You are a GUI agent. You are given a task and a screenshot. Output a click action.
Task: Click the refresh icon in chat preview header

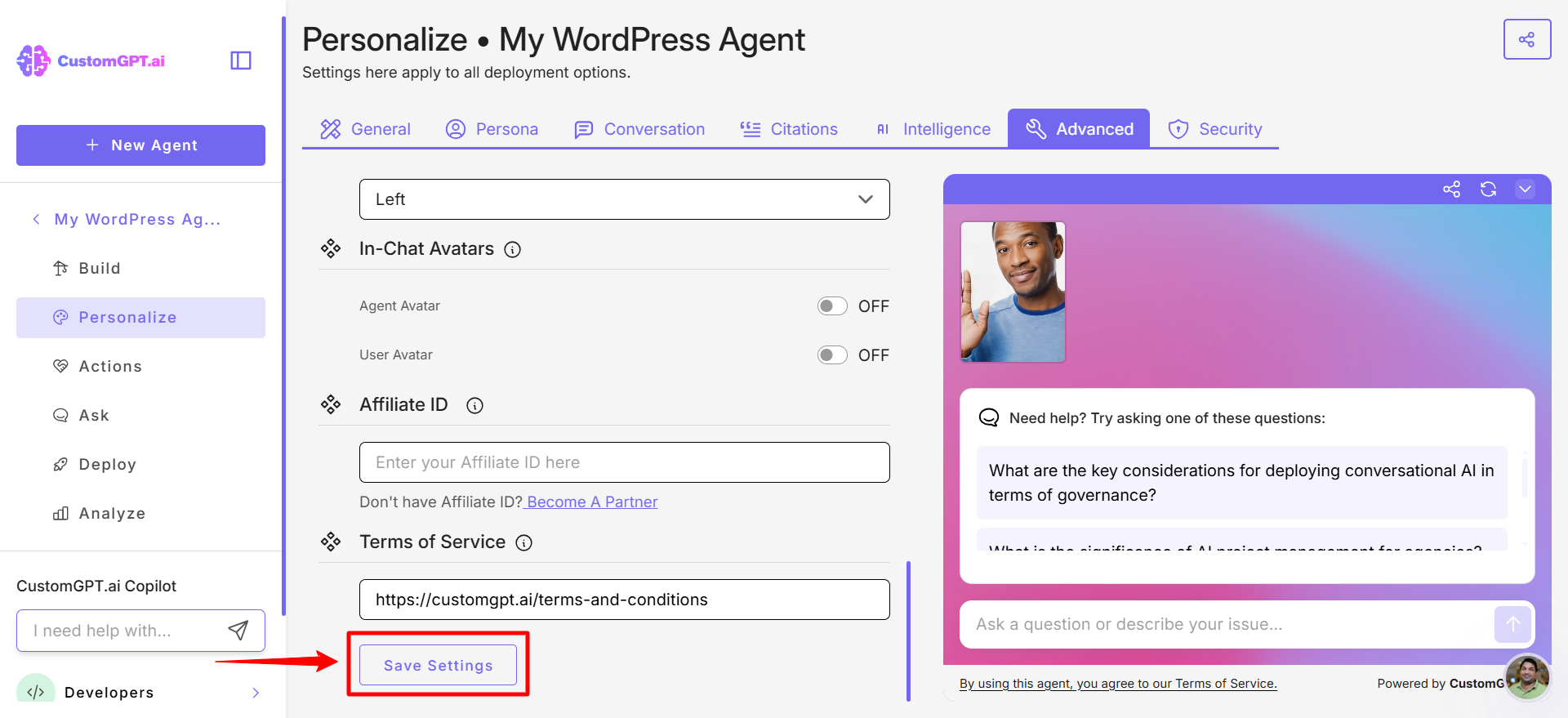(1488, 190)
